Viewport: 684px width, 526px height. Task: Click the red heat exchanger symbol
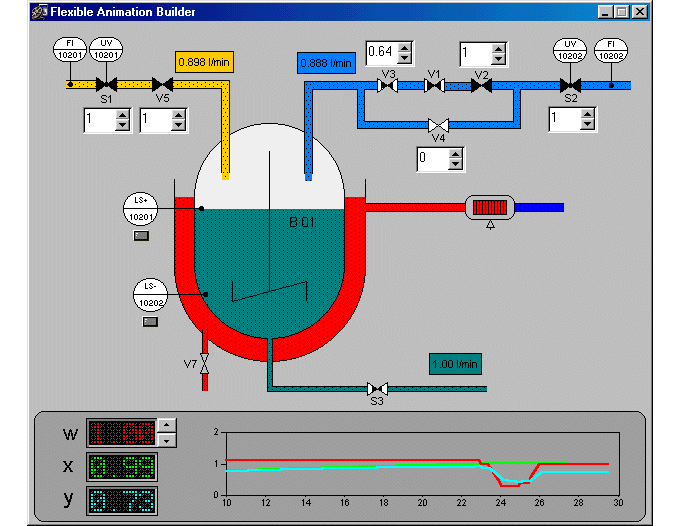pos(490,208)
